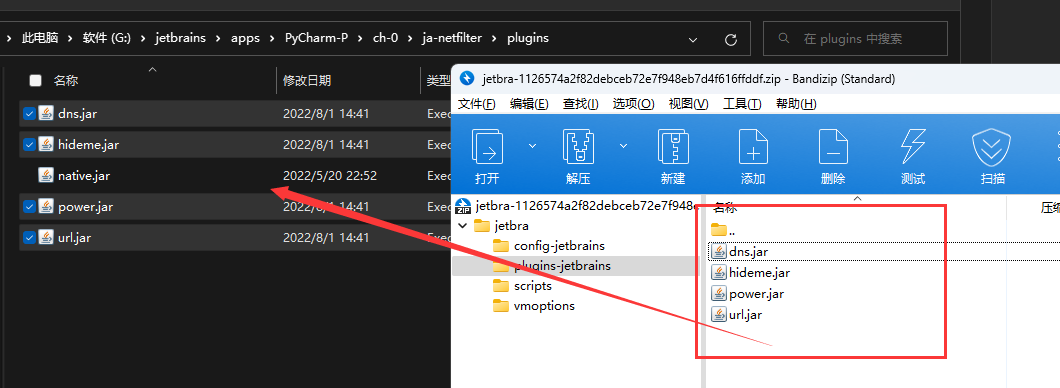
Task: Open the 编辑(E) menu
Action: (x=529, y=103)
